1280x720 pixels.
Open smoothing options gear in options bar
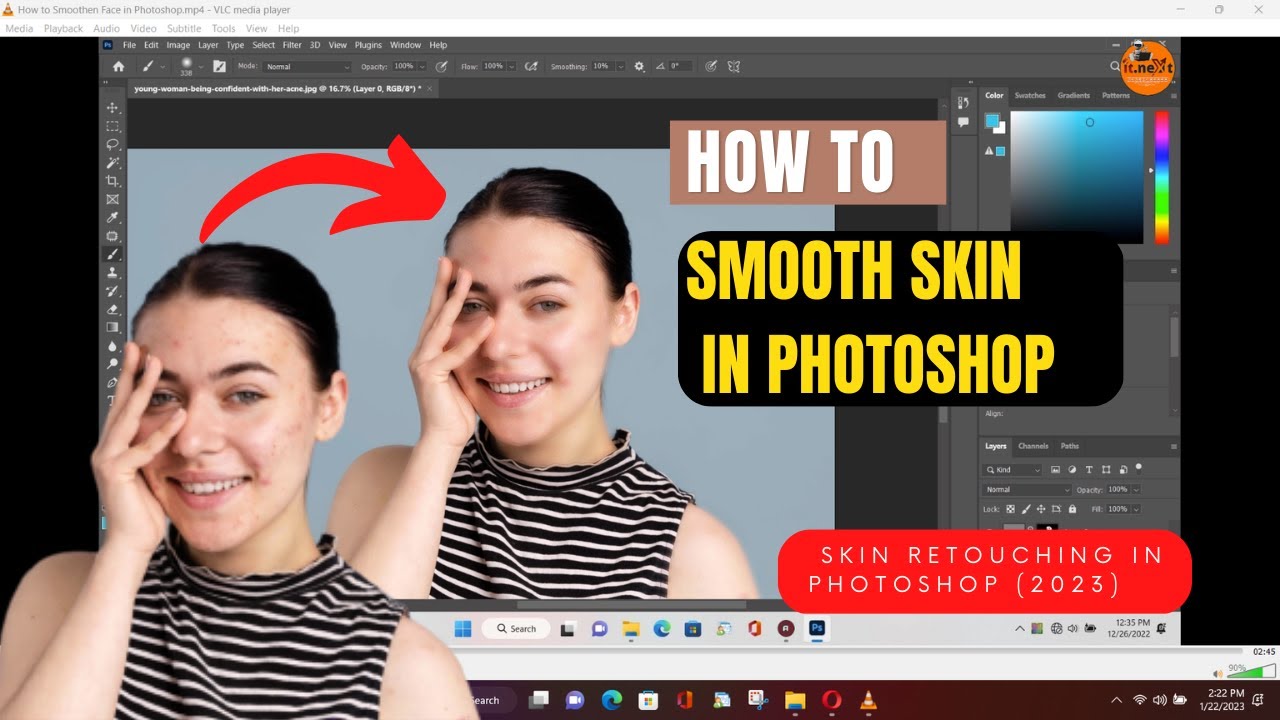(639, 66)
